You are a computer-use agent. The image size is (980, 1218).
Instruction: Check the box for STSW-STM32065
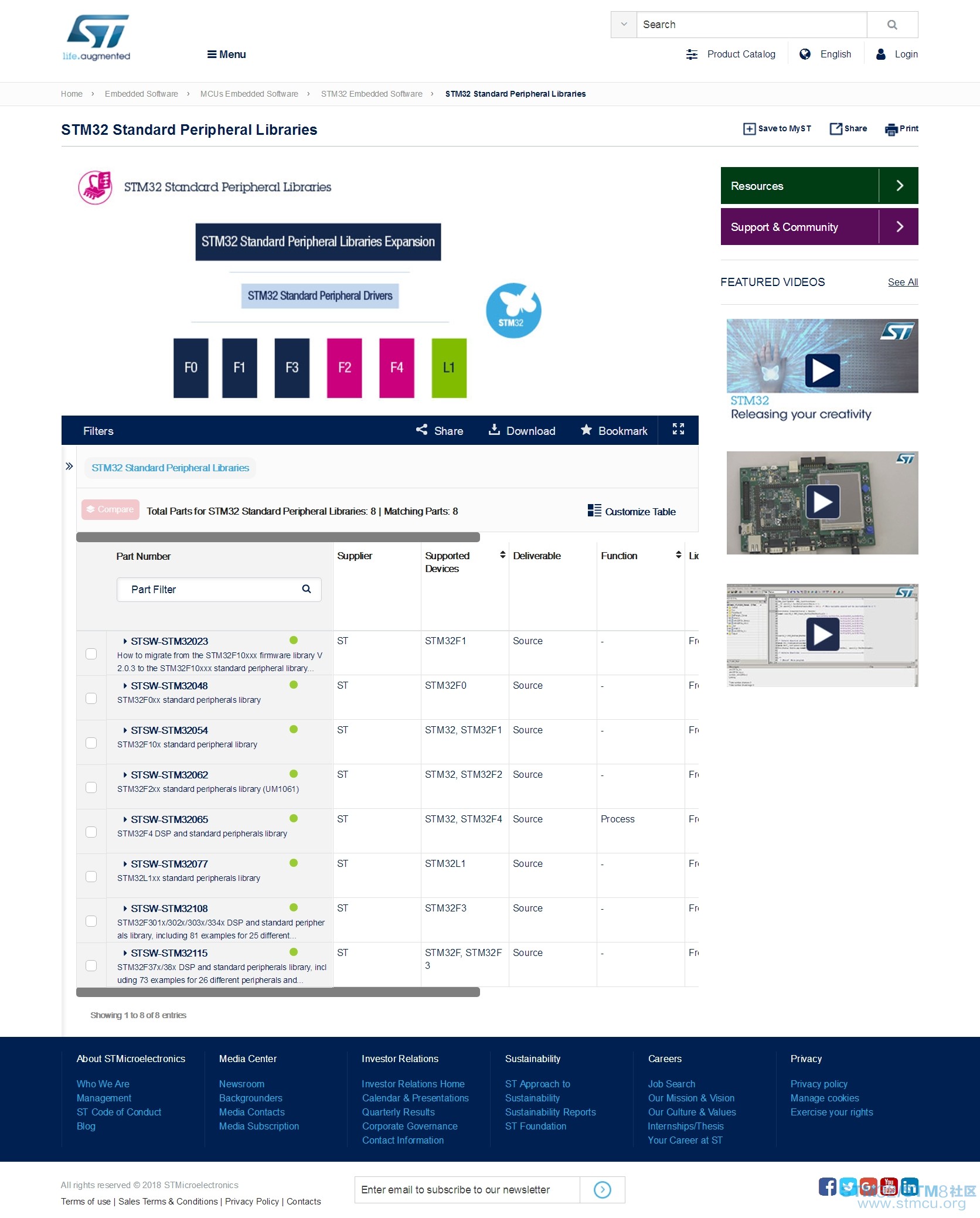click(91, 832)
